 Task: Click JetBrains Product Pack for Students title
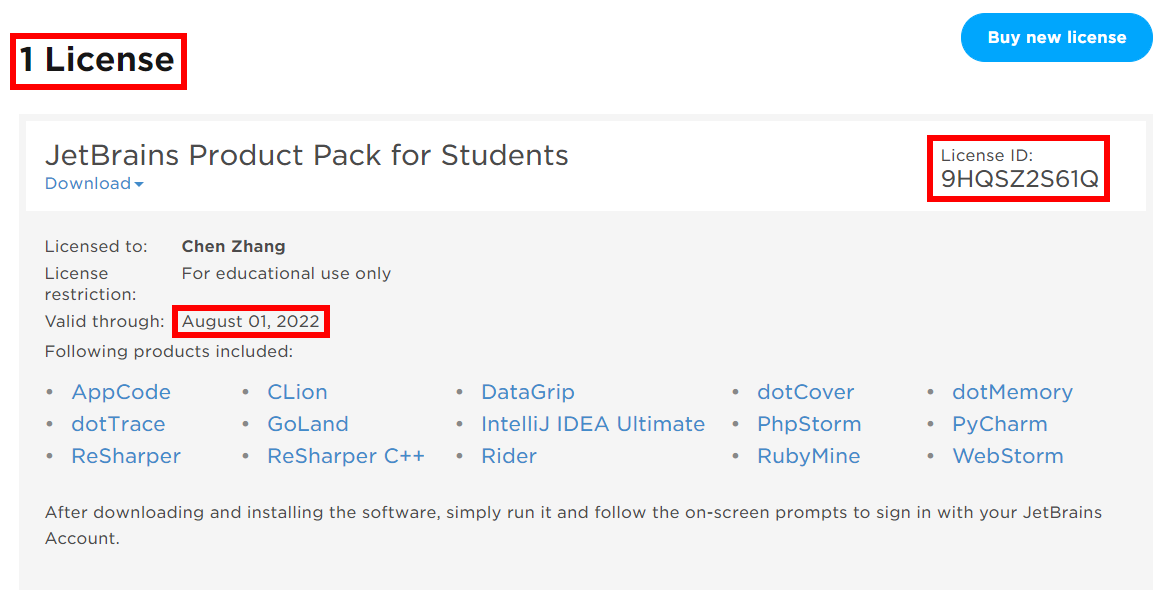click(306, 155)
